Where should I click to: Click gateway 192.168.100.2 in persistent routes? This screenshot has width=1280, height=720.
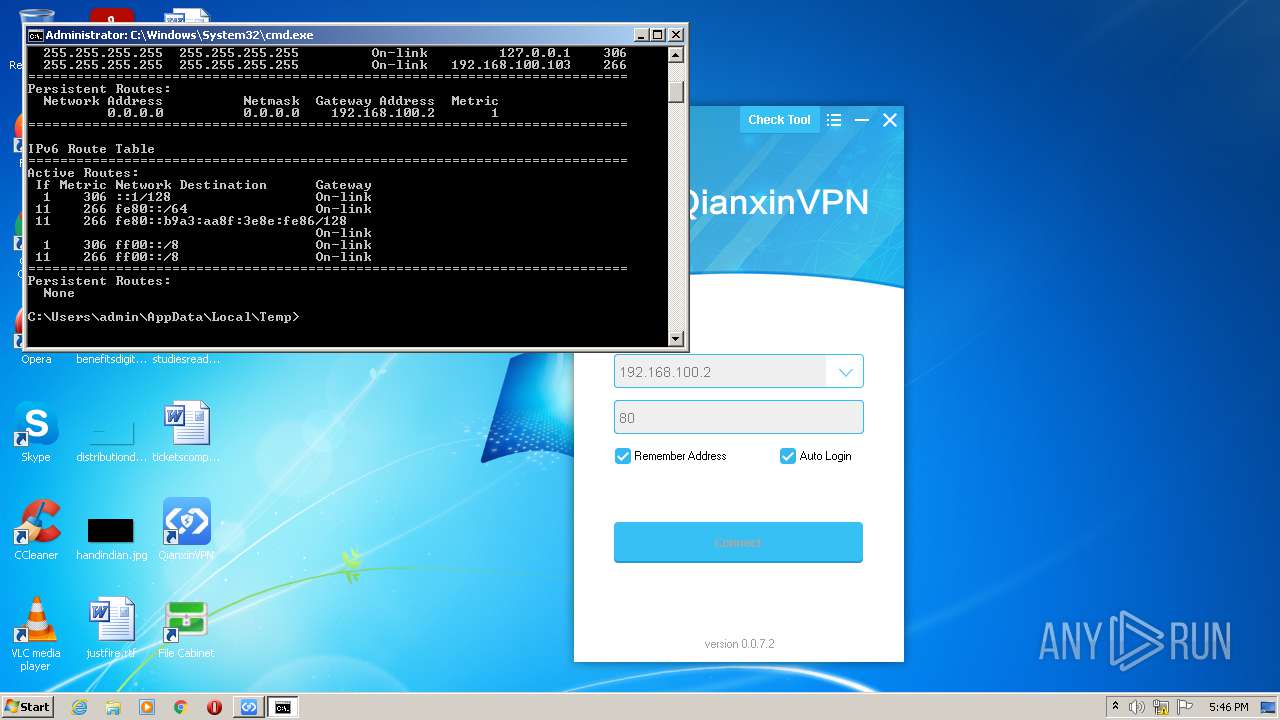pos(383,113)
